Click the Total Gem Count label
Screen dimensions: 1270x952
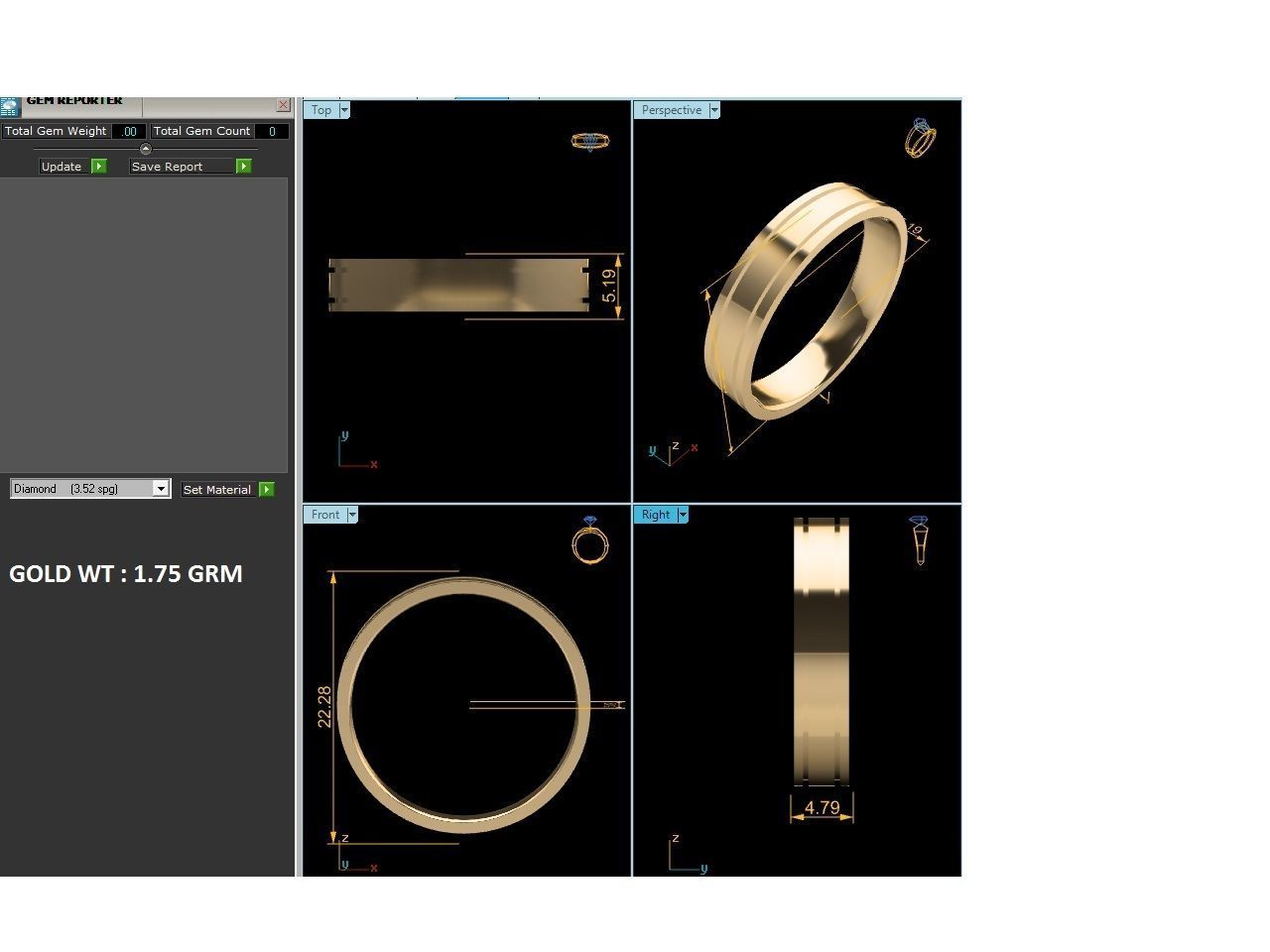coord(202,131)
